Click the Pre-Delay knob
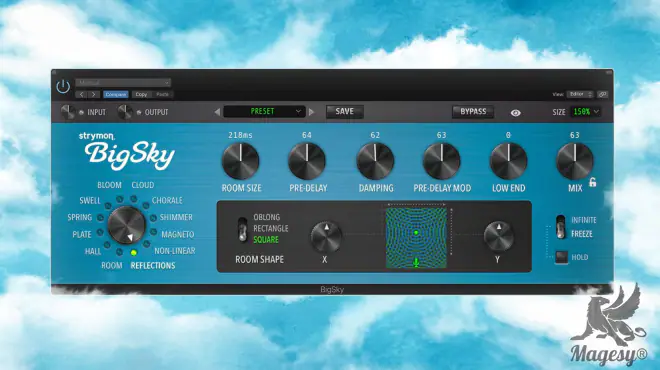The width and height of the screenshot is (660, 370). click(307, 161)
